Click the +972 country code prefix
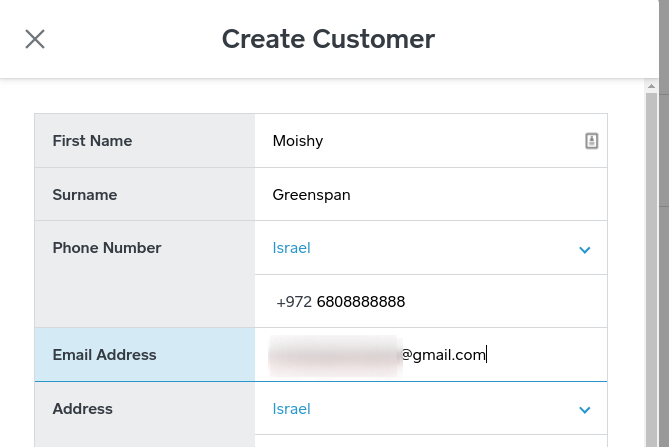This screenshot has width=669, height=447. 294,301
